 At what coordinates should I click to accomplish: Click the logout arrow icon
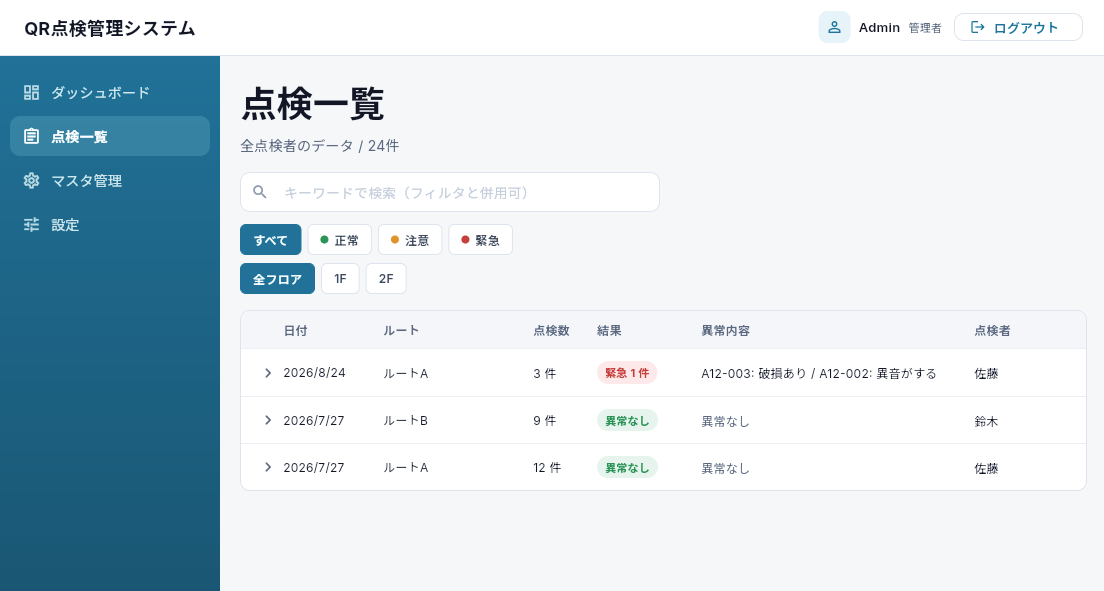[x=977, y=27]
